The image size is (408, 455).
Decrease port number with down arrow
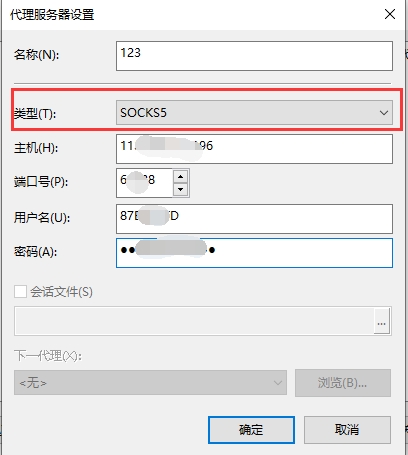pos(181,189)
